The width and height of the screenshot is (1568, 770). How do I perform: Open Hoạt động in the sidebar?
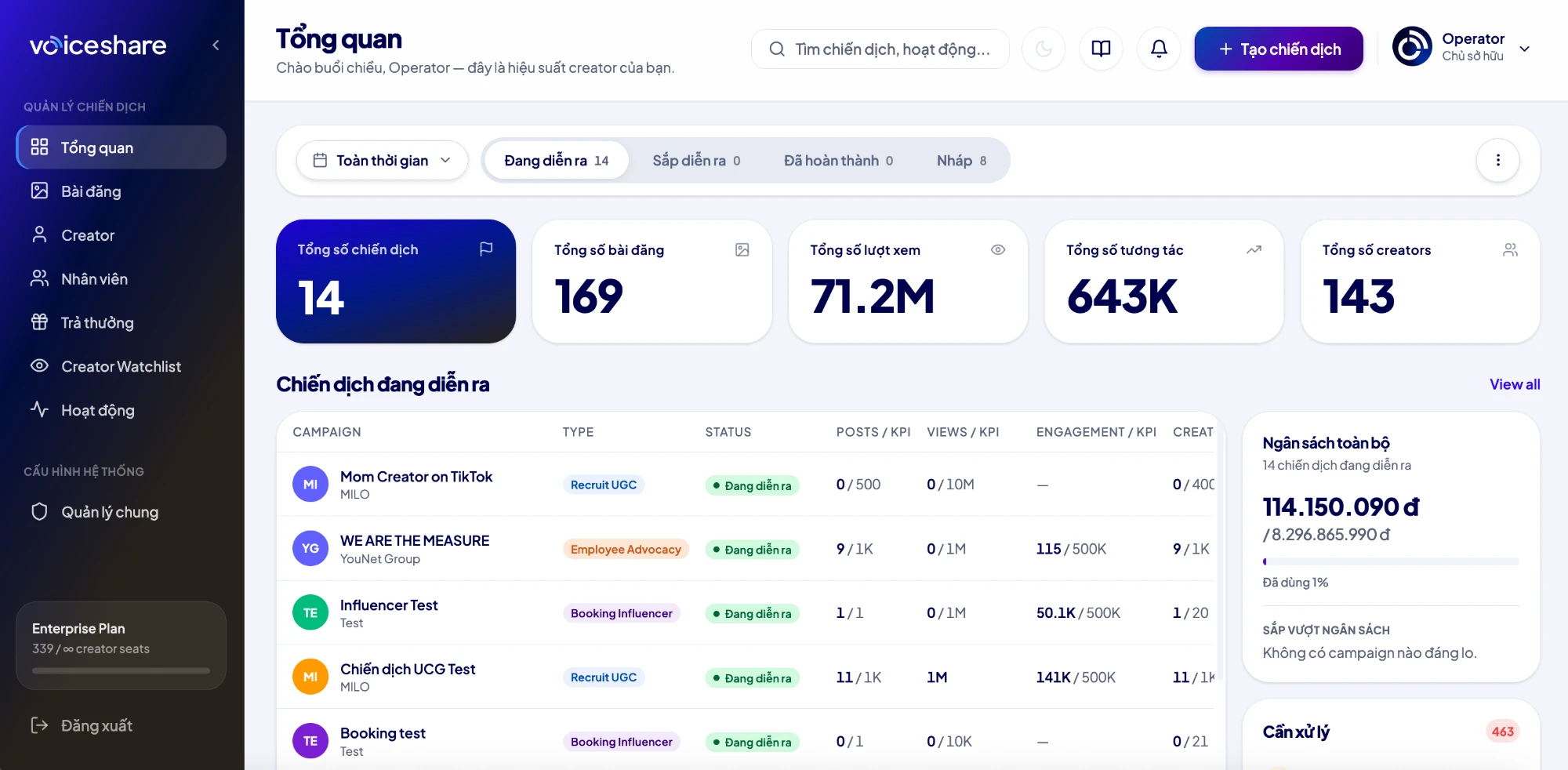(x=122, y=410)
